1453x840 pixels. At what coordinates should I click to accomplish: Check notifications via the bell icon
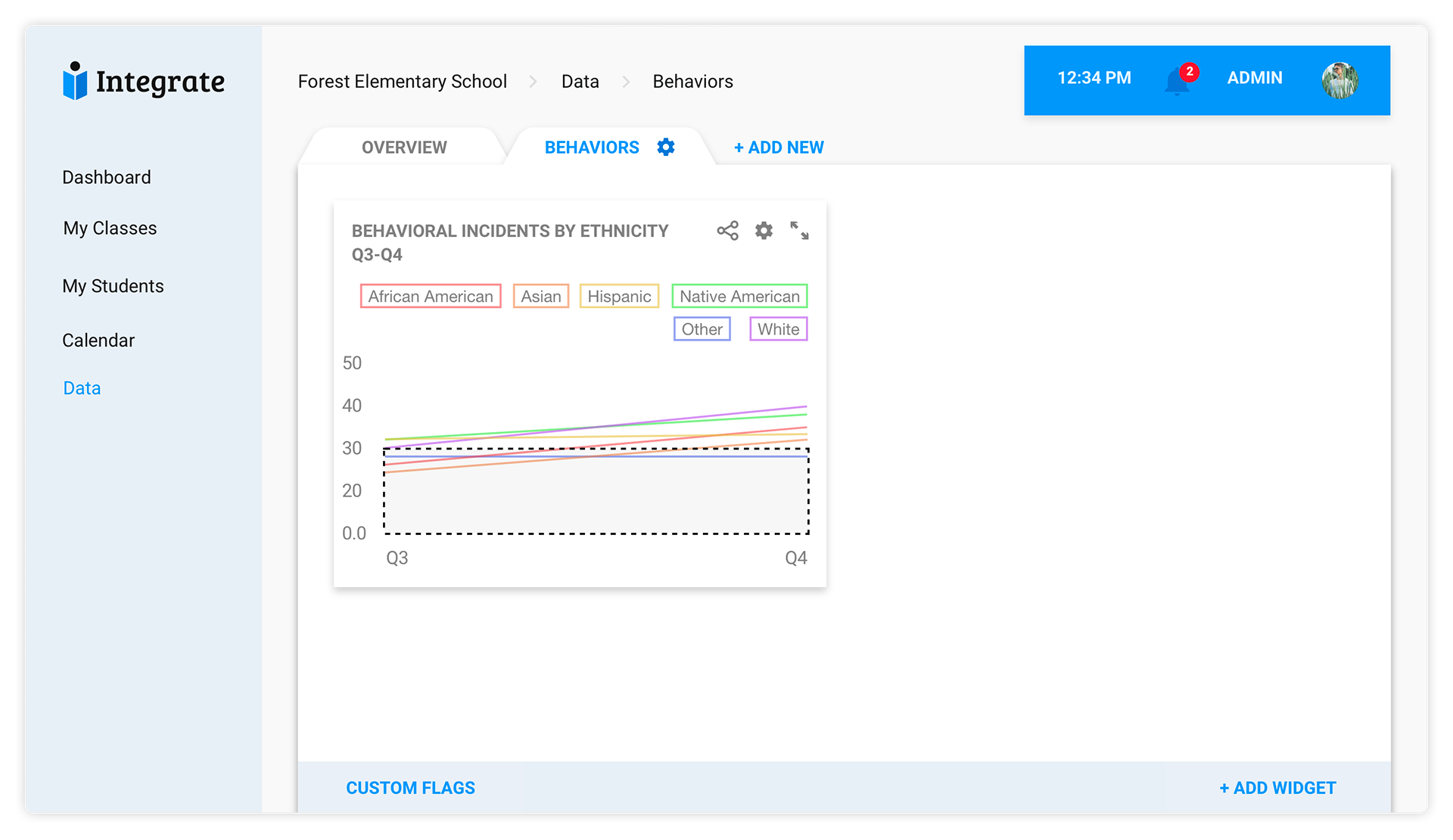tap(1178, 79)
